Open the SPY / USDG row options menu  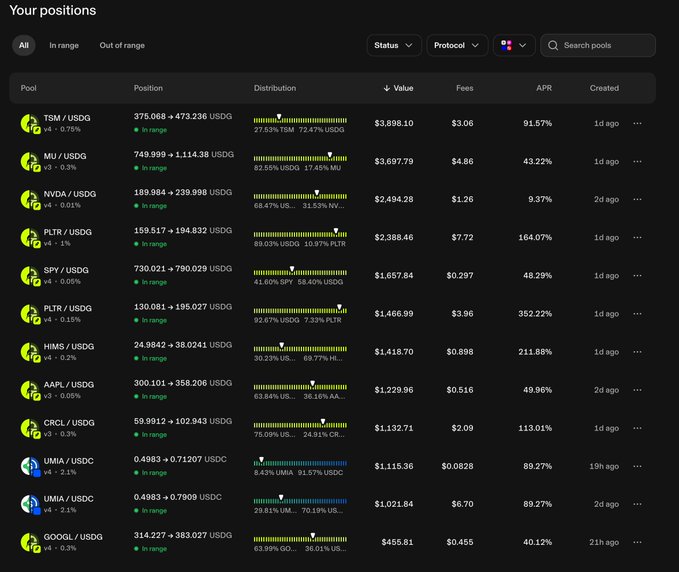coord(637,276)
